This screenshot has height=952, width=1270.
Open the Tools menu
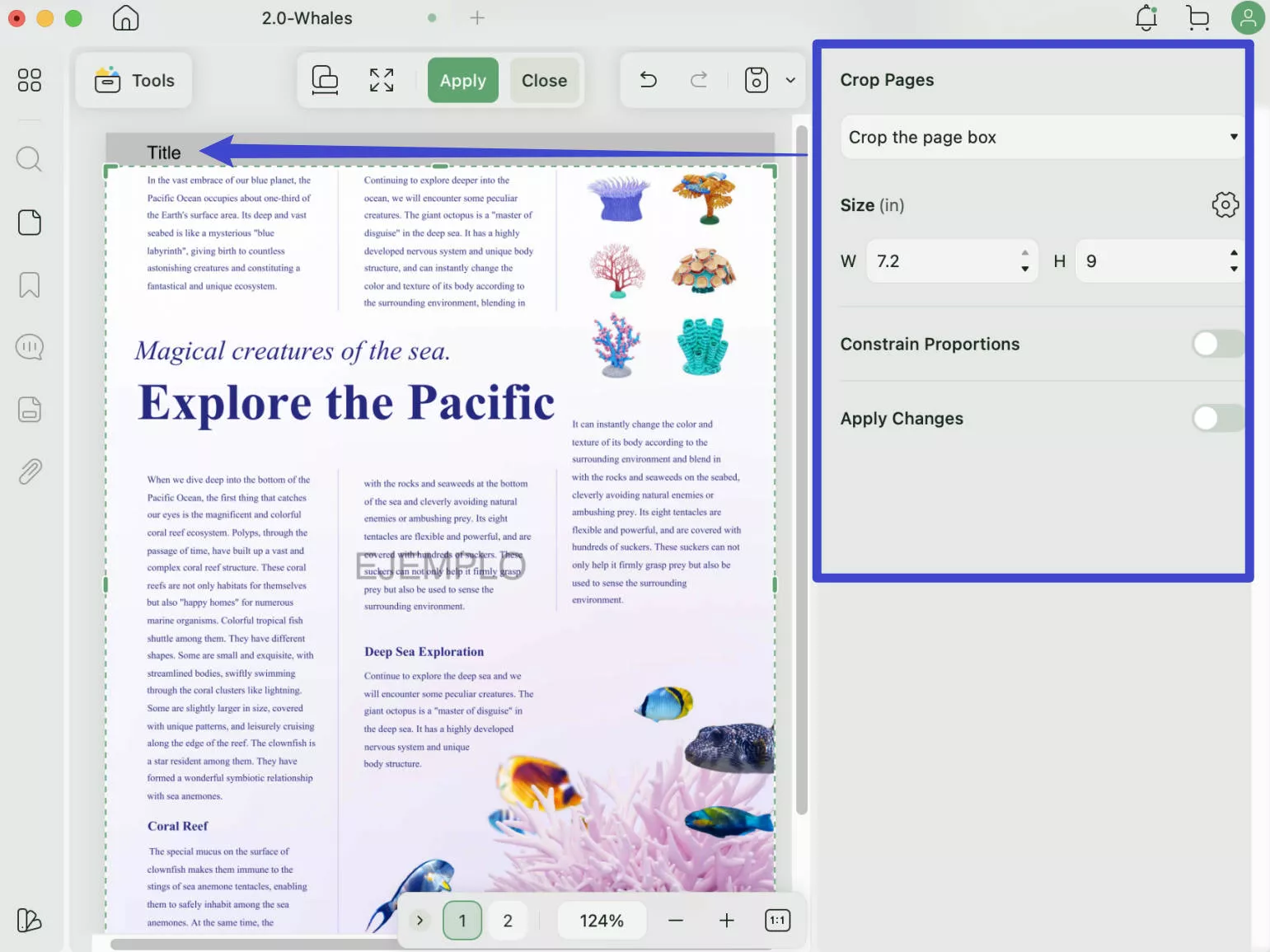(x=134, y=80)
